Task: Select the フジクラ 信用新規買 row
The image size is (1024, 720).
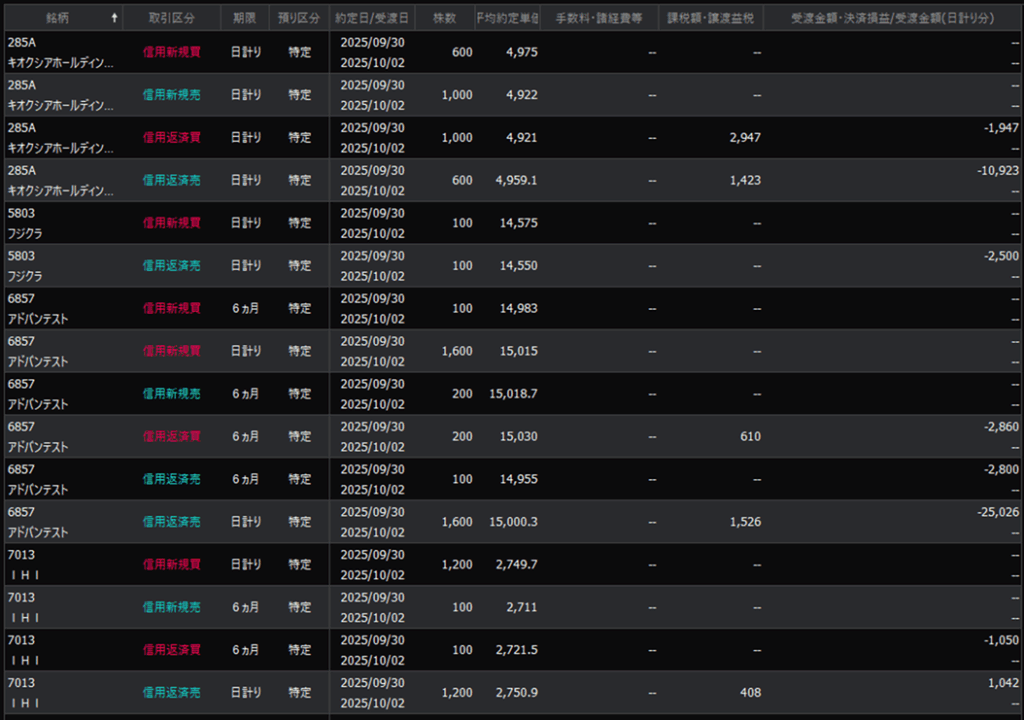Action: pos(171,223)
